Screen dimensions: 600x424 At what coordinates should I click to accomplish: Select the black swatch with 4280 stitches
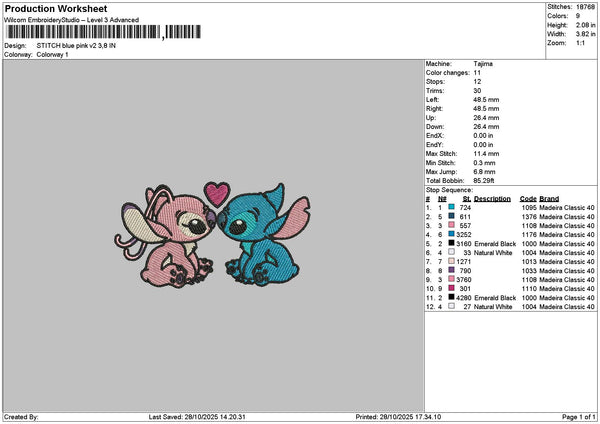[x=452, y=297]
